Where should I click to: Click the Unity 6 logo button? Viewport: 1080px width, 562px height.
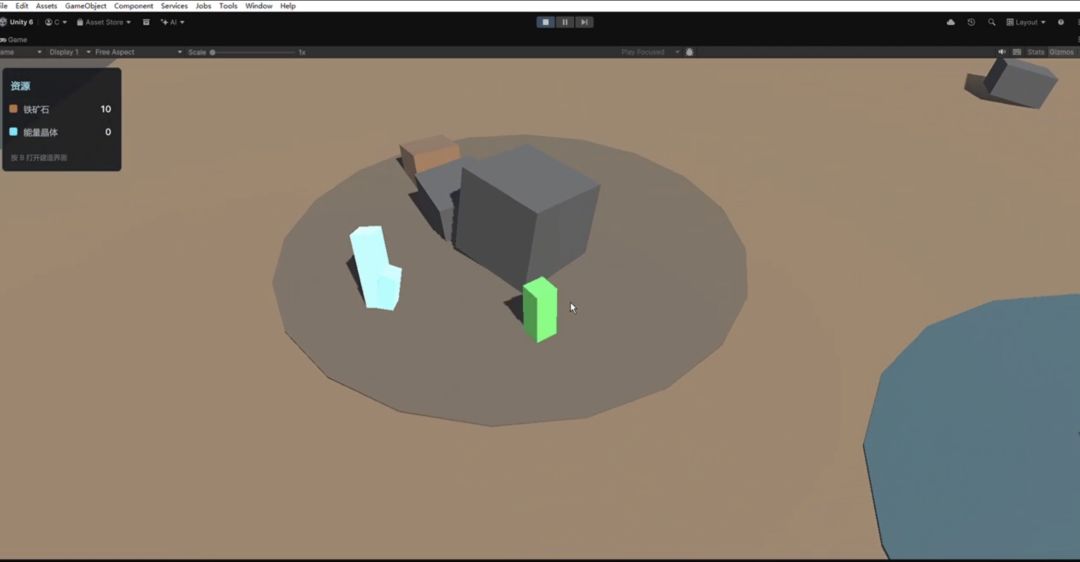click(x=17, y=22)
